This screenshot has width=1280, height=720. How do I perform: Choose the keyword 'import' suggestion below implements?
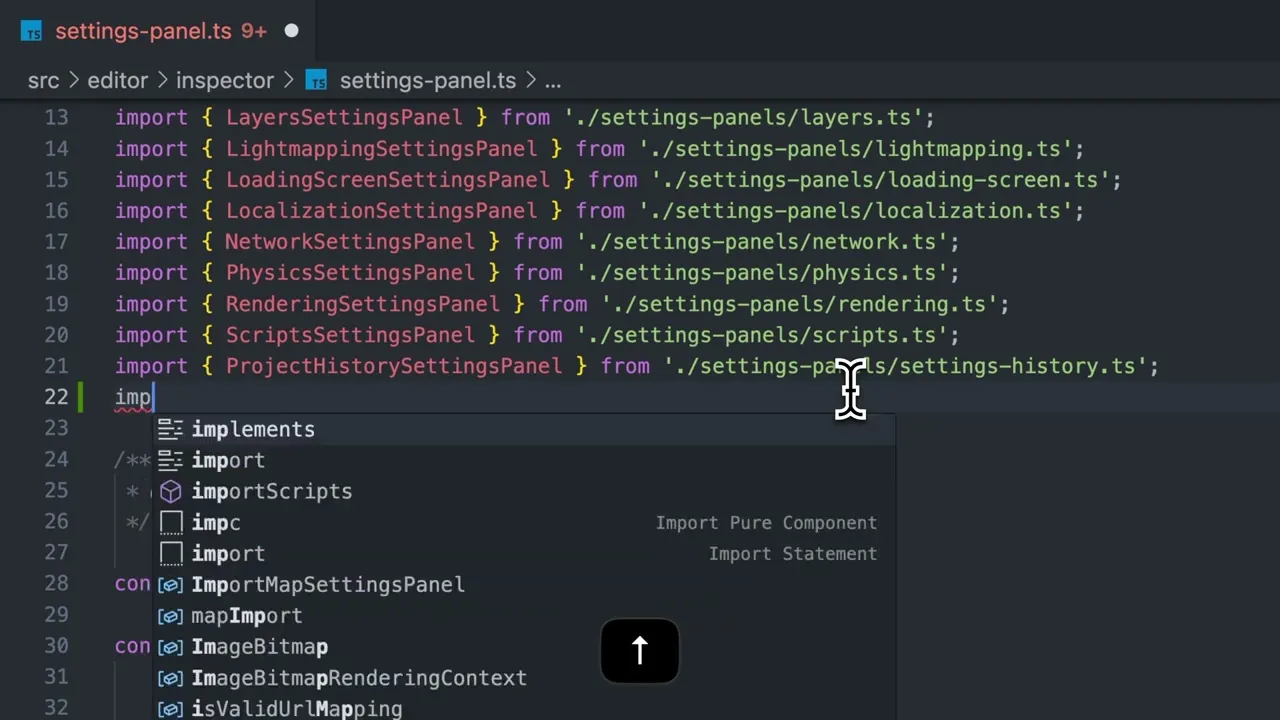[524, 460]
